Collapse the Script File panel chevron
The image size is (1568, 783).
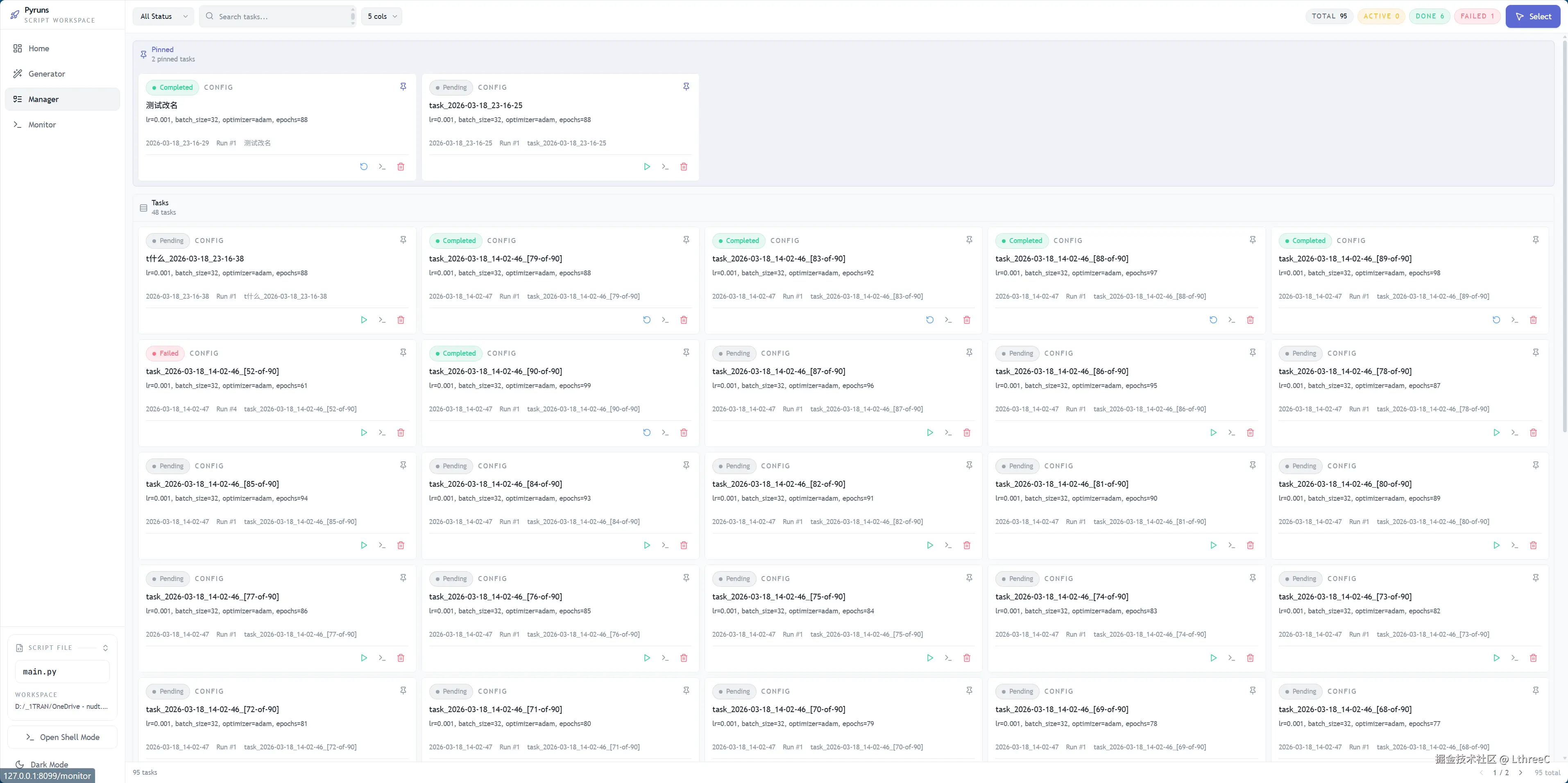pyautogui.click(x=106, y=647)
